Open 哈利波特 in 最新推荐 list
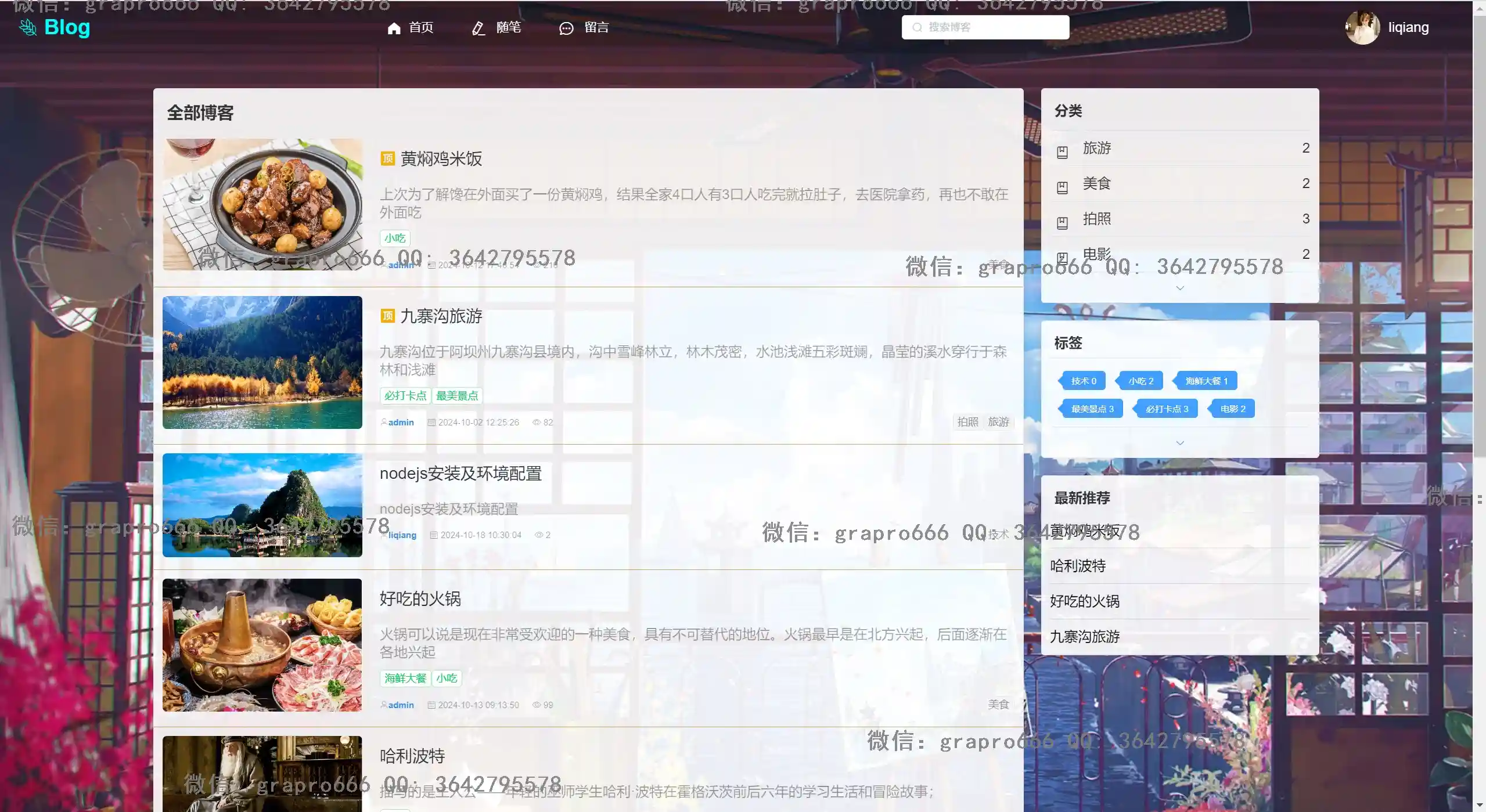This screenshot has height=812, width=1486. click(x=1078, y=566)
